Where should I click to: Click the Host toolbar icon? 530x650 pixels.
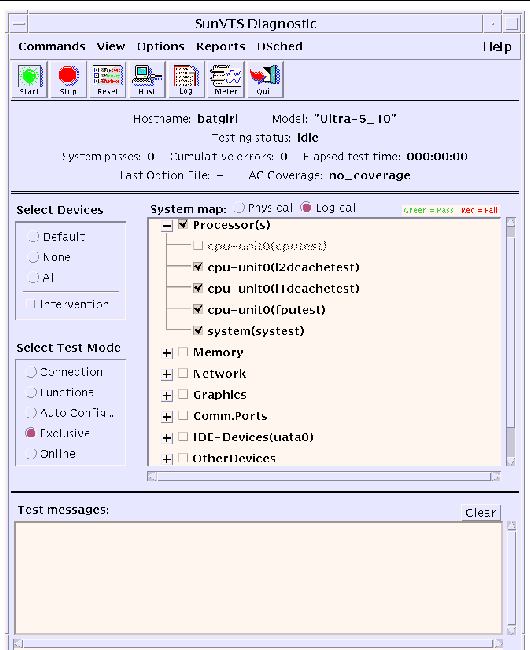[147, 79]
